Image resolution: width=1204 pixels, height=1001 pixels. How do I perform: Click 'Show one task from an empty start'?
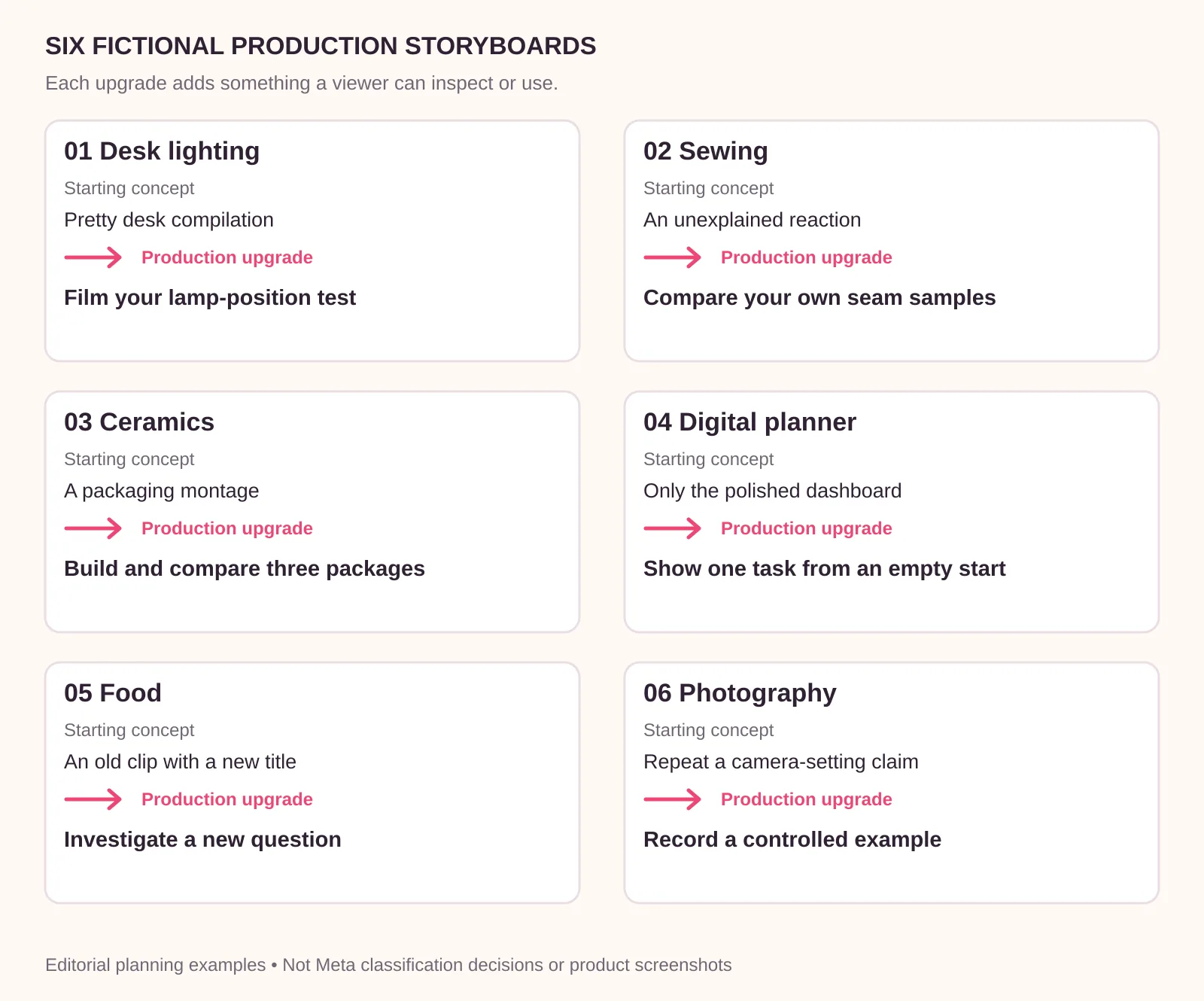[x=825, y=569]
